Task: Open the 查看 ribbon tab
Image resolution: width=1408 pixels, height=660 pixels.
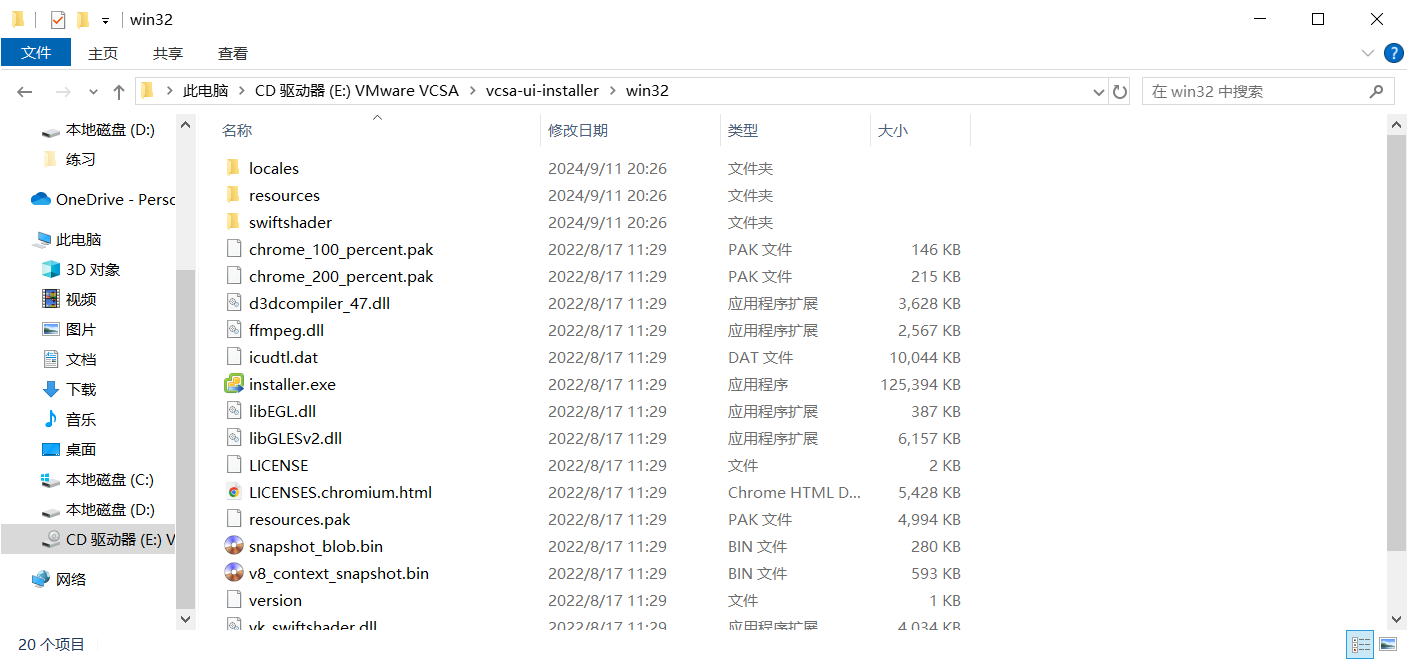Action: click(x=233, y=53)
